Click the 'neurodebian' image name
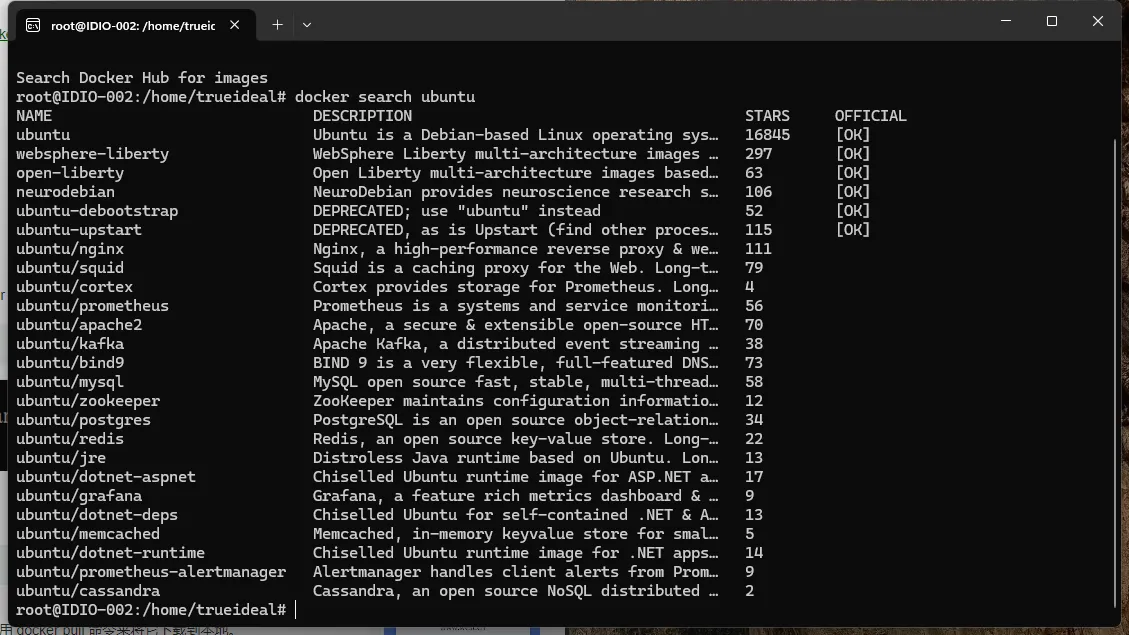Image resolution: width=1129 pixels, height=635 pixels. (x=66, y=192)
